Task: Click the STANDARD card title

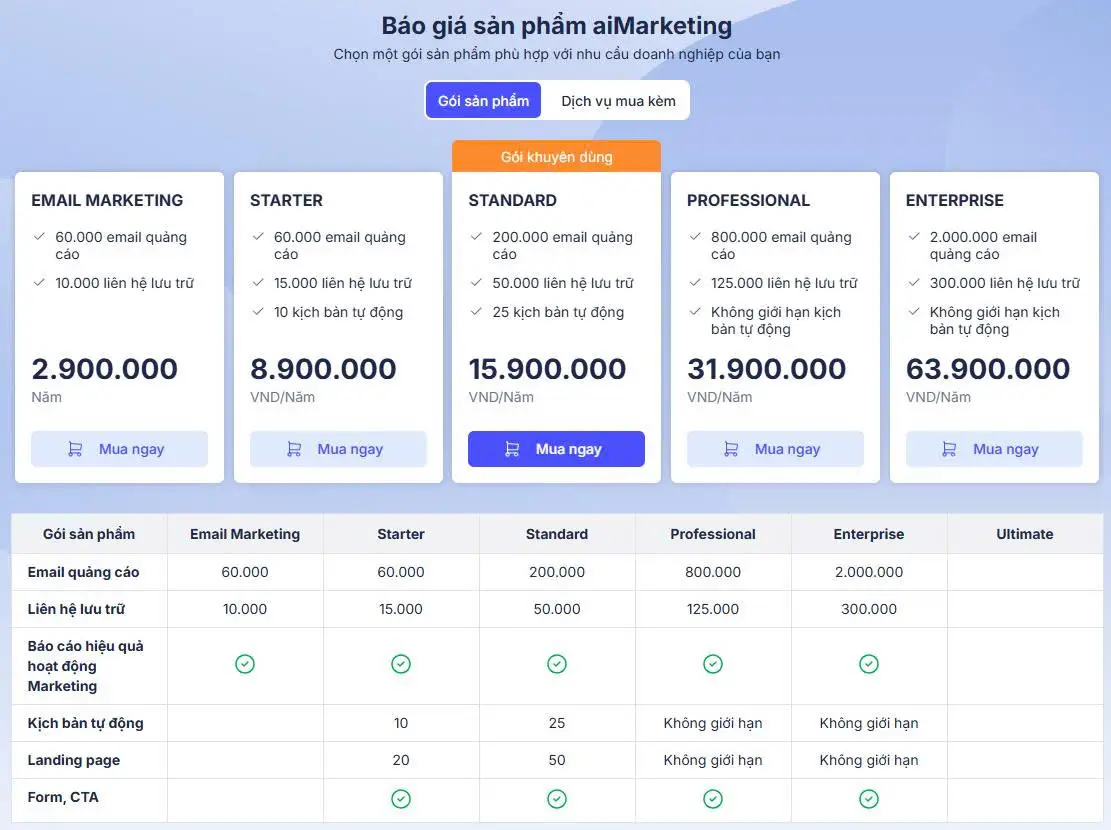Action: tap(512, 201)
